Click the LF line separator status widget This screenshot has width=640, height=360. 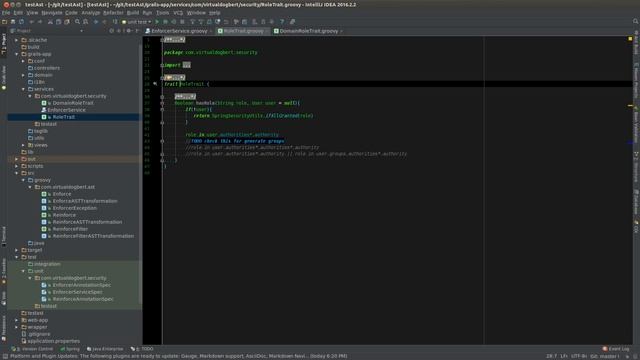[x=564, y=356]
